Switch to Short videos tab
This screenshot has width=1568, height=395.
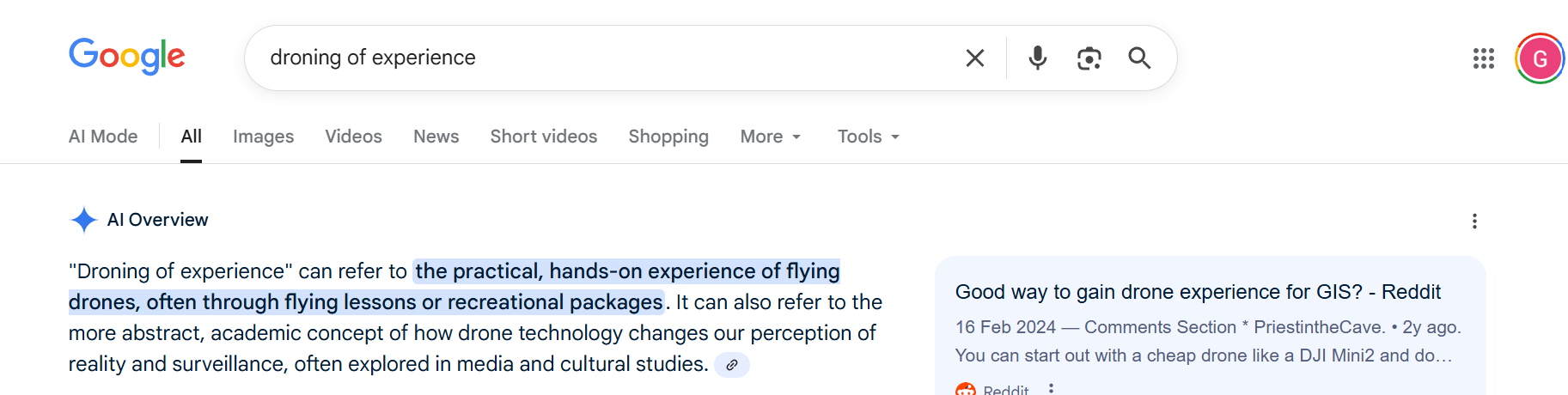click(x=543, y=137)
